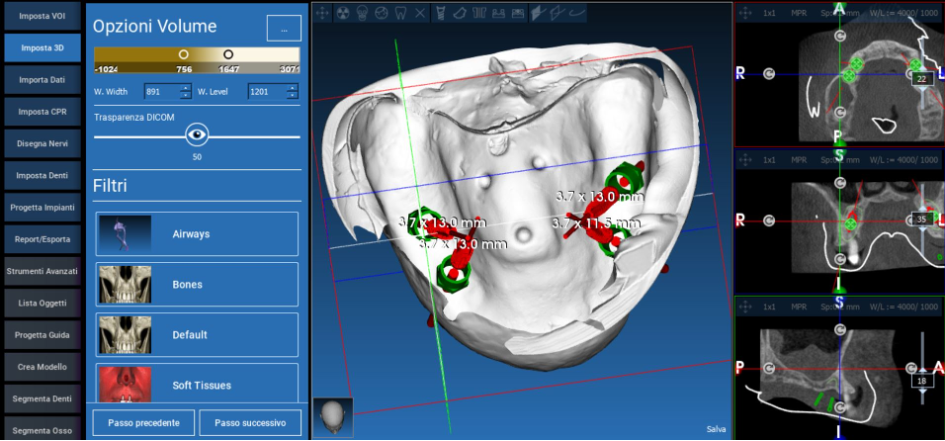Click the implant screw icon in toolbar
This screenshot has height=441, width=945.
[440, 13]
